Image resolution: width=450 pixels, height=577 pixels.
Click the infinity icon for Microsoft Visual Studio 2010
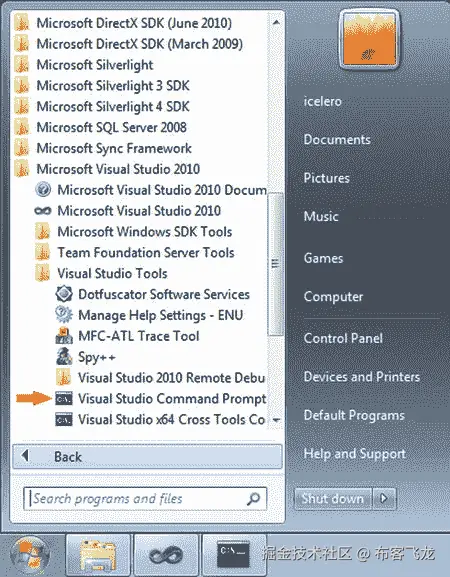[x=43, y=211]
